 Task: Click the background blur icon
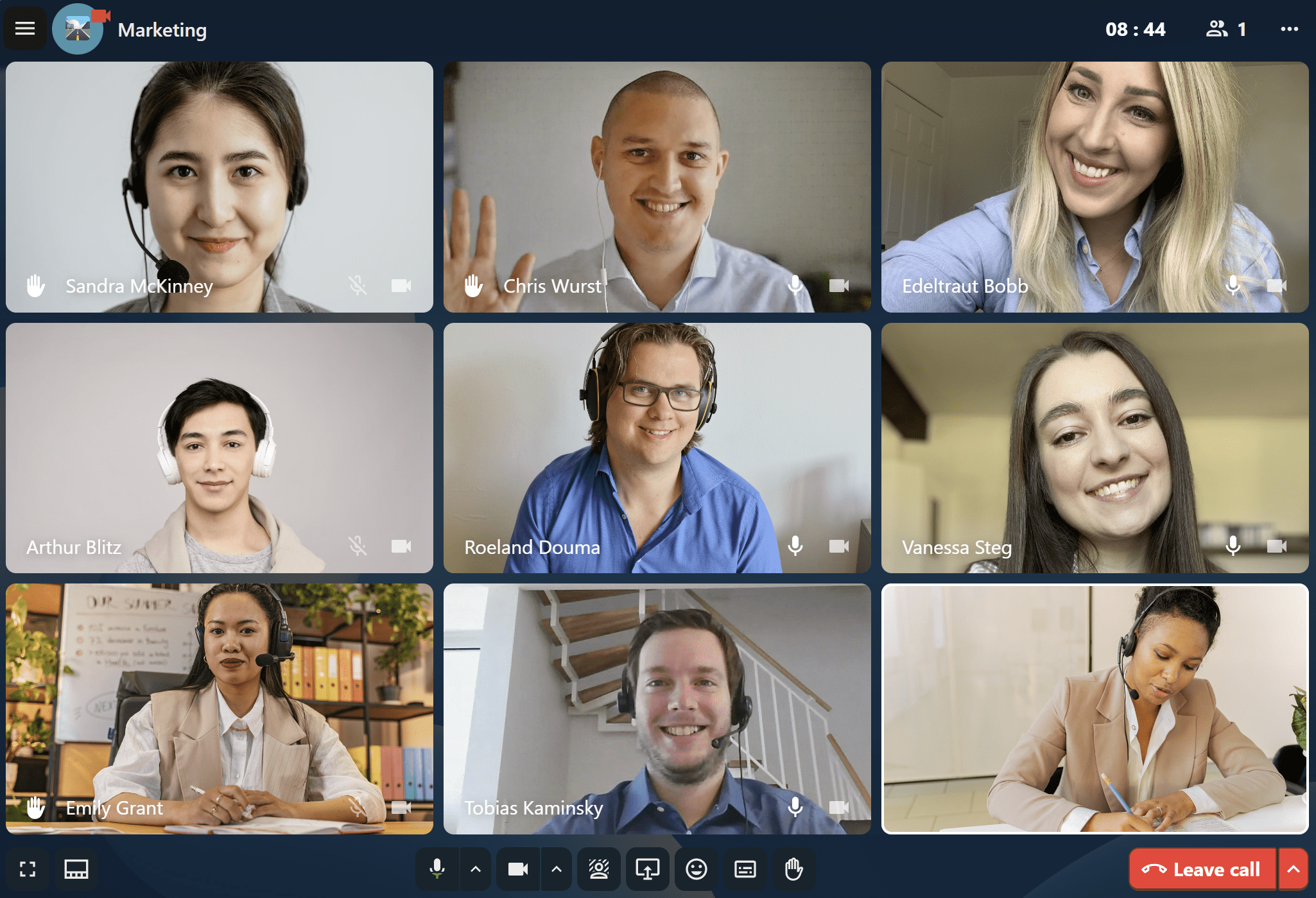click(x=599, y=869)
